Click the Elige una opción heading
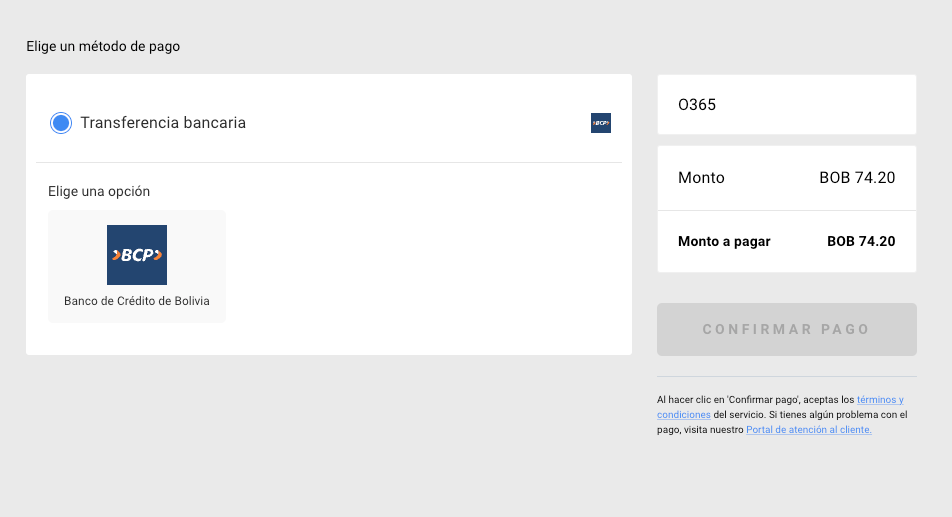Screen dimensions: 952x517 point(99,191)
